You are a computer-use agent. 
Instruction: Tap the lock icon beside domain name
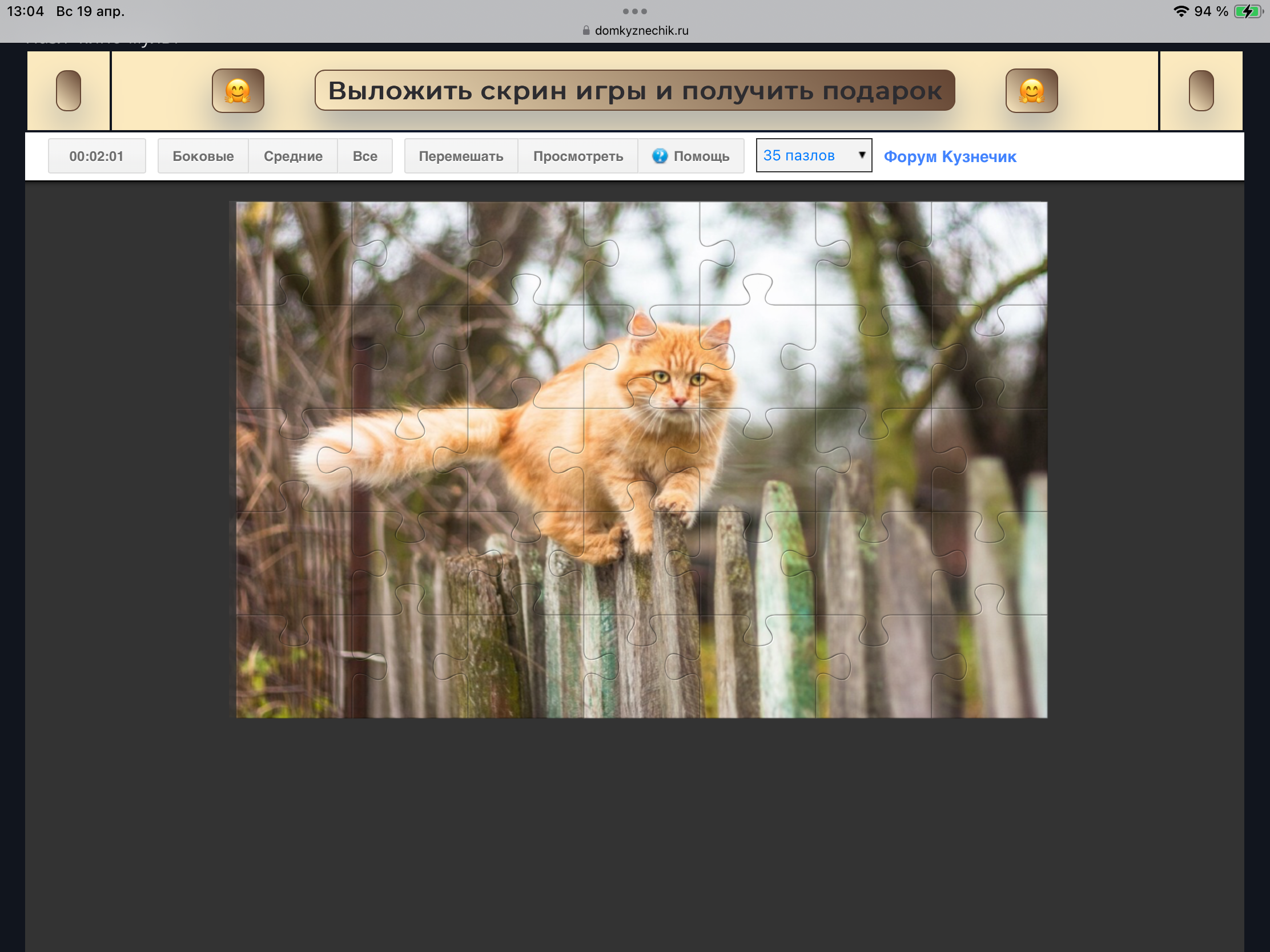click(586, 30)
